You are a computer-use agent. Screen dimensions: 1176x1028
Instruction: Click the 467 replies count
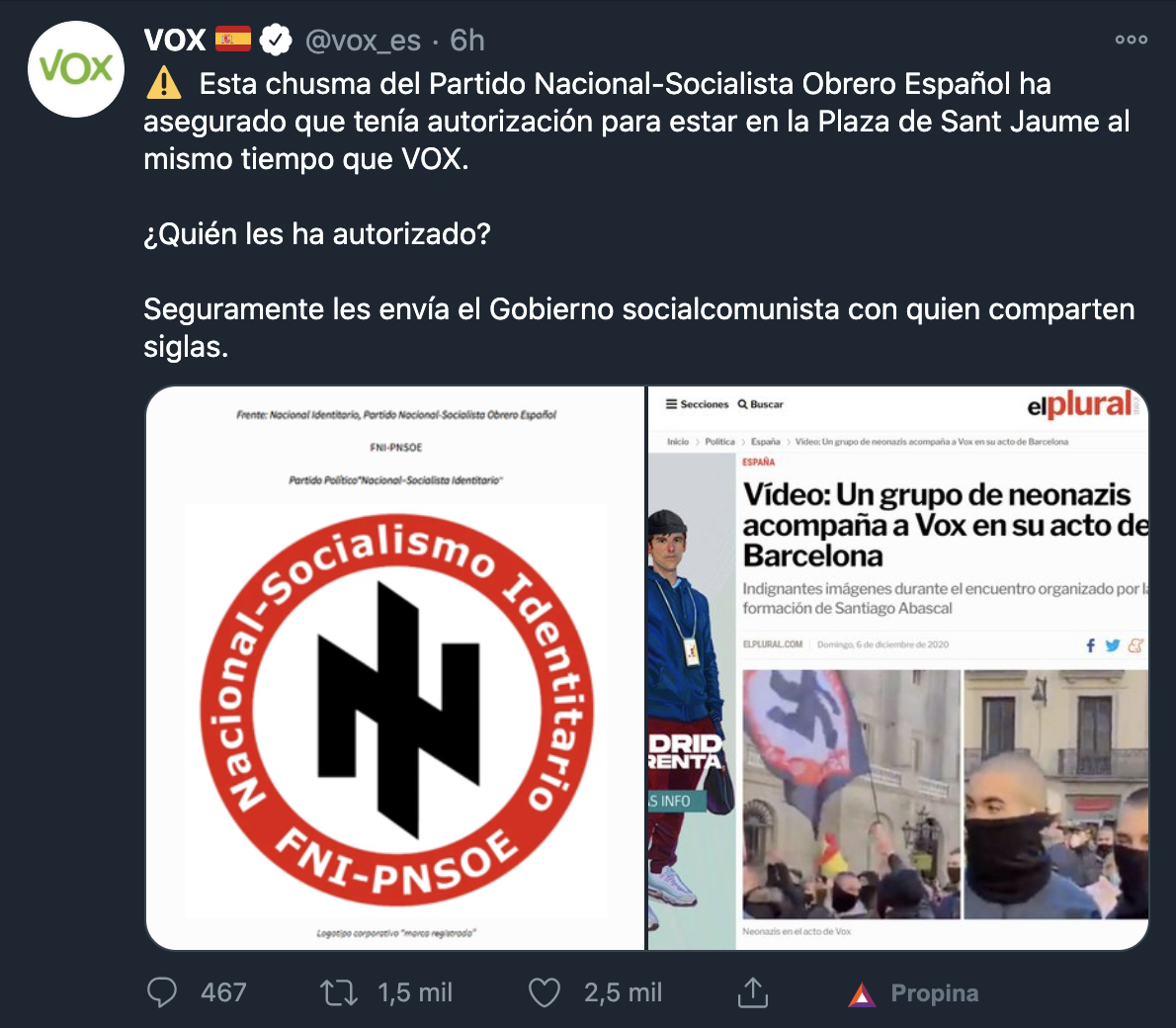point(223,992)
